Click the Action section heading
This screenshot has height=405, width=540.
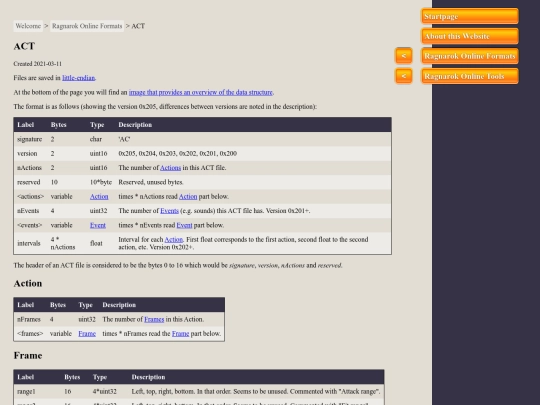pyautogui.click(x=28, y=283)
